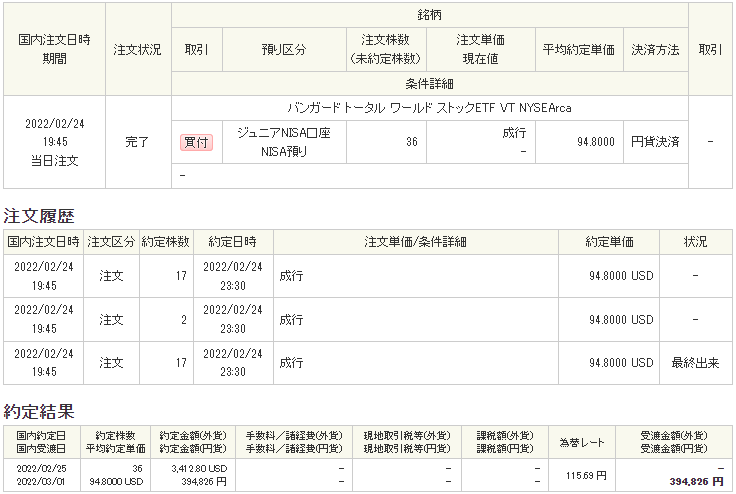The height and width of the screenshot is (494, 736).
Task: Select the order quantity 36 in the top table
Action: [x=412, y=142]
